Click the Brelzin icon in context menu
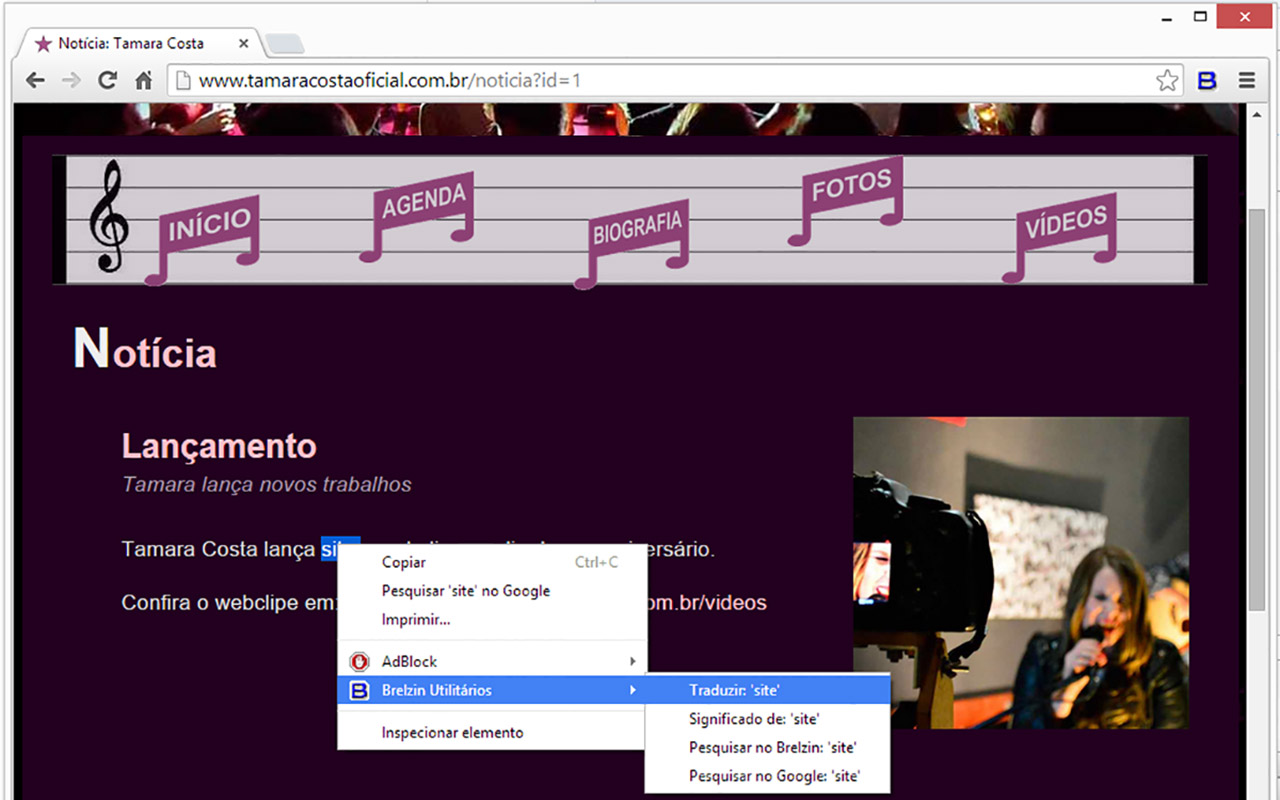The width and height of the screenshot is (1280, 800). click(x=359, y=690)
